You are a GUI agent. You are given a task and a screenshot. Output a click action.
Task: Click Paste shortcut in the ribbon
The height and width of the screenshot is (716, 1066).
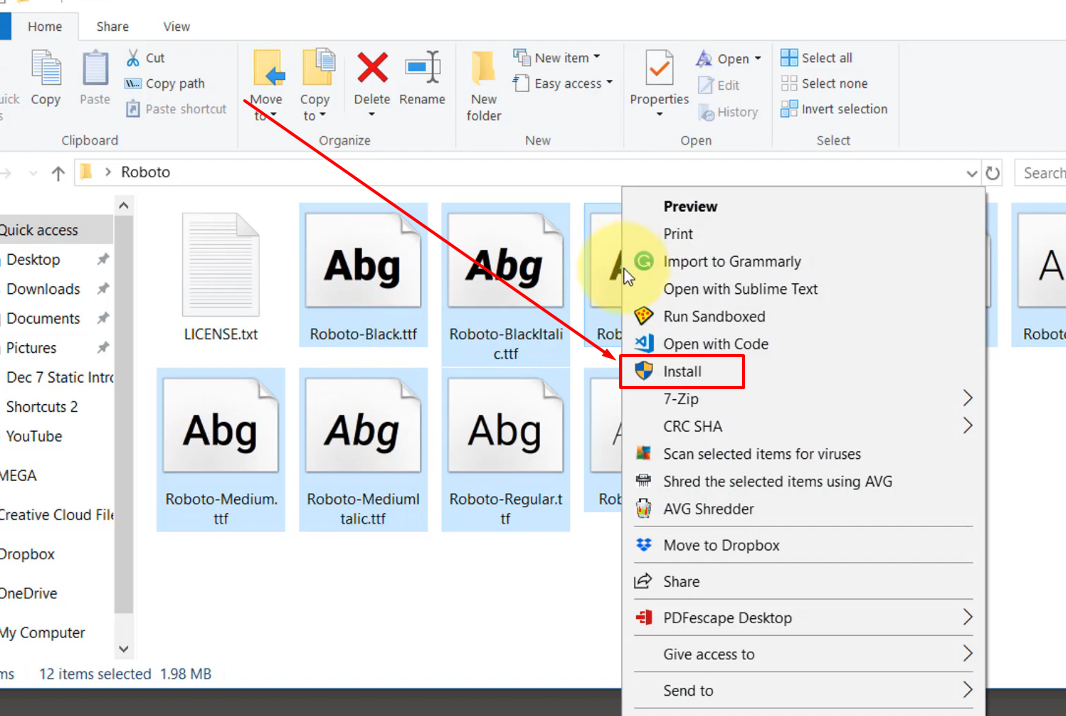(176, 109)
